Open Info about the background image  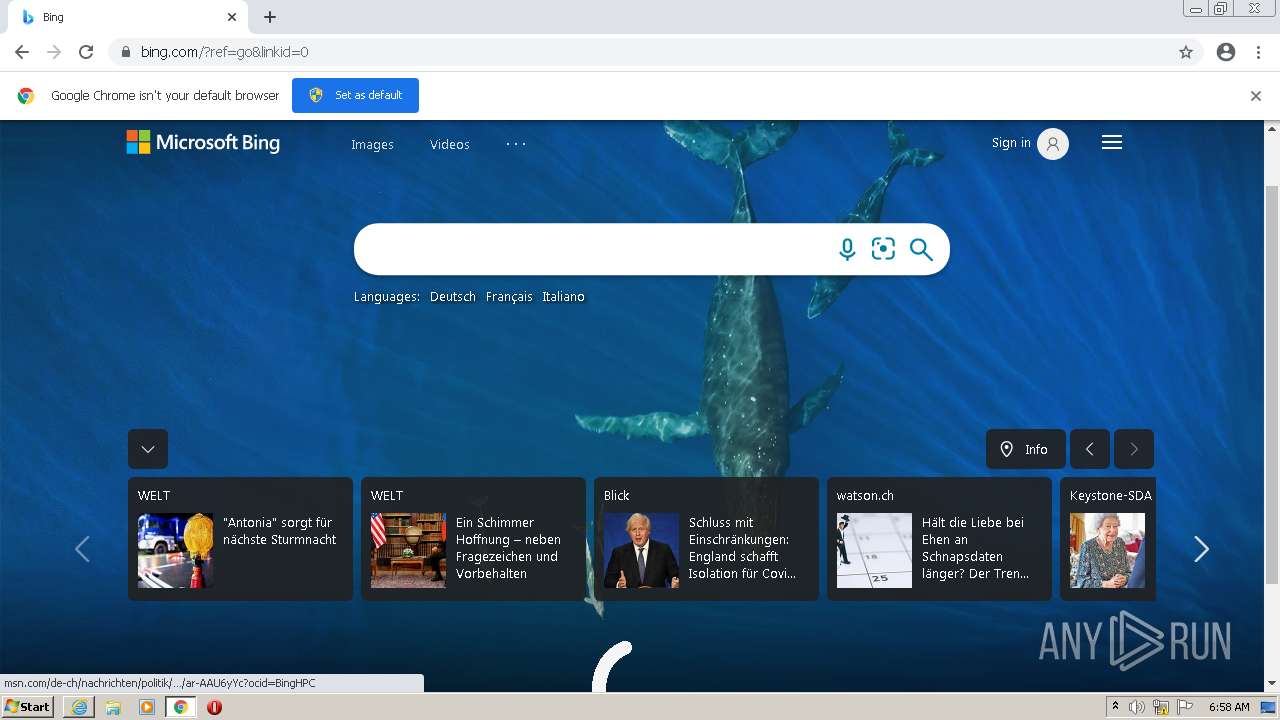(x=1026, y=449)
